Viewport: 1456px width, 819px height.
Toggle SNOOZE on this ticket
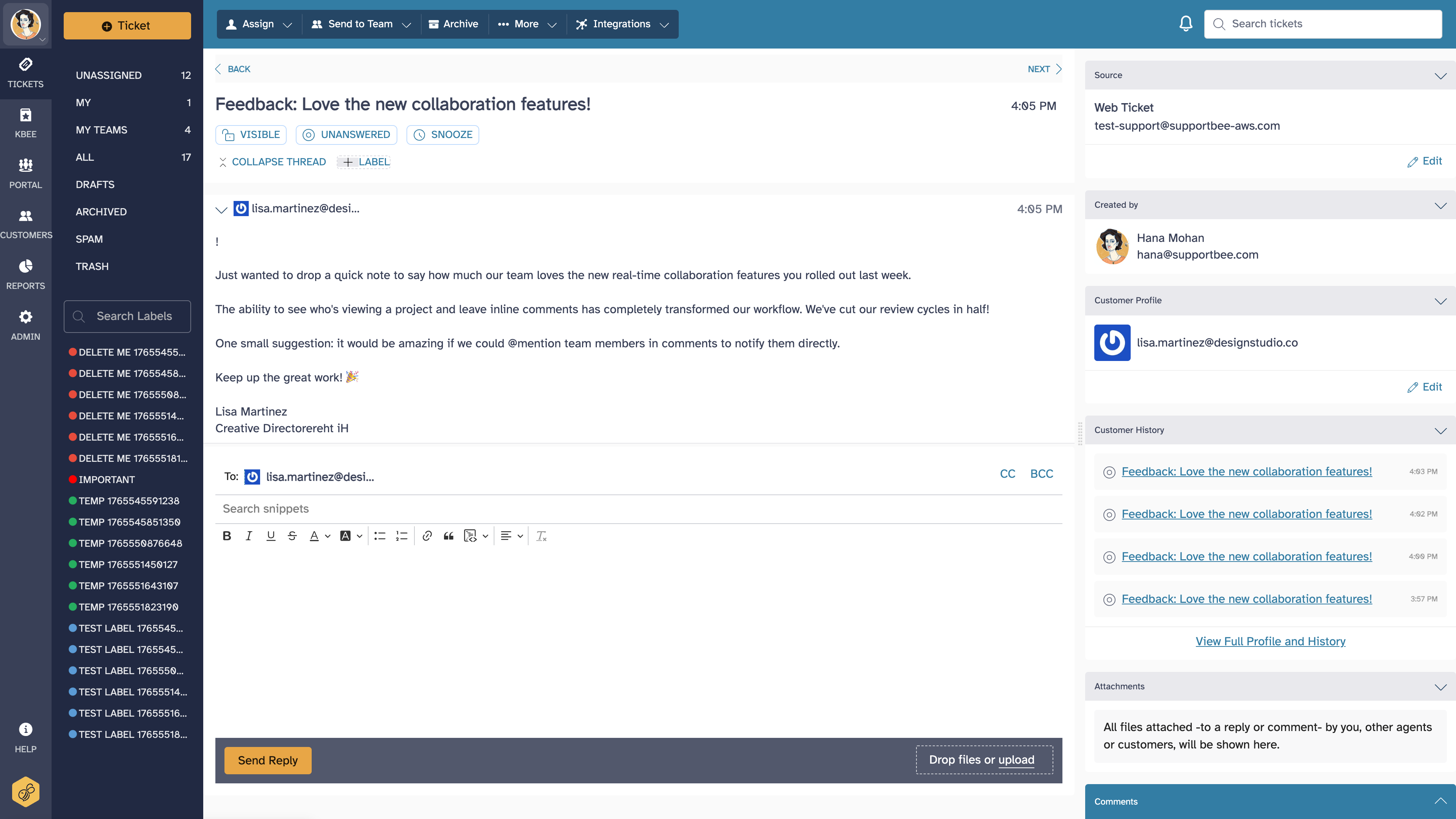442,135
